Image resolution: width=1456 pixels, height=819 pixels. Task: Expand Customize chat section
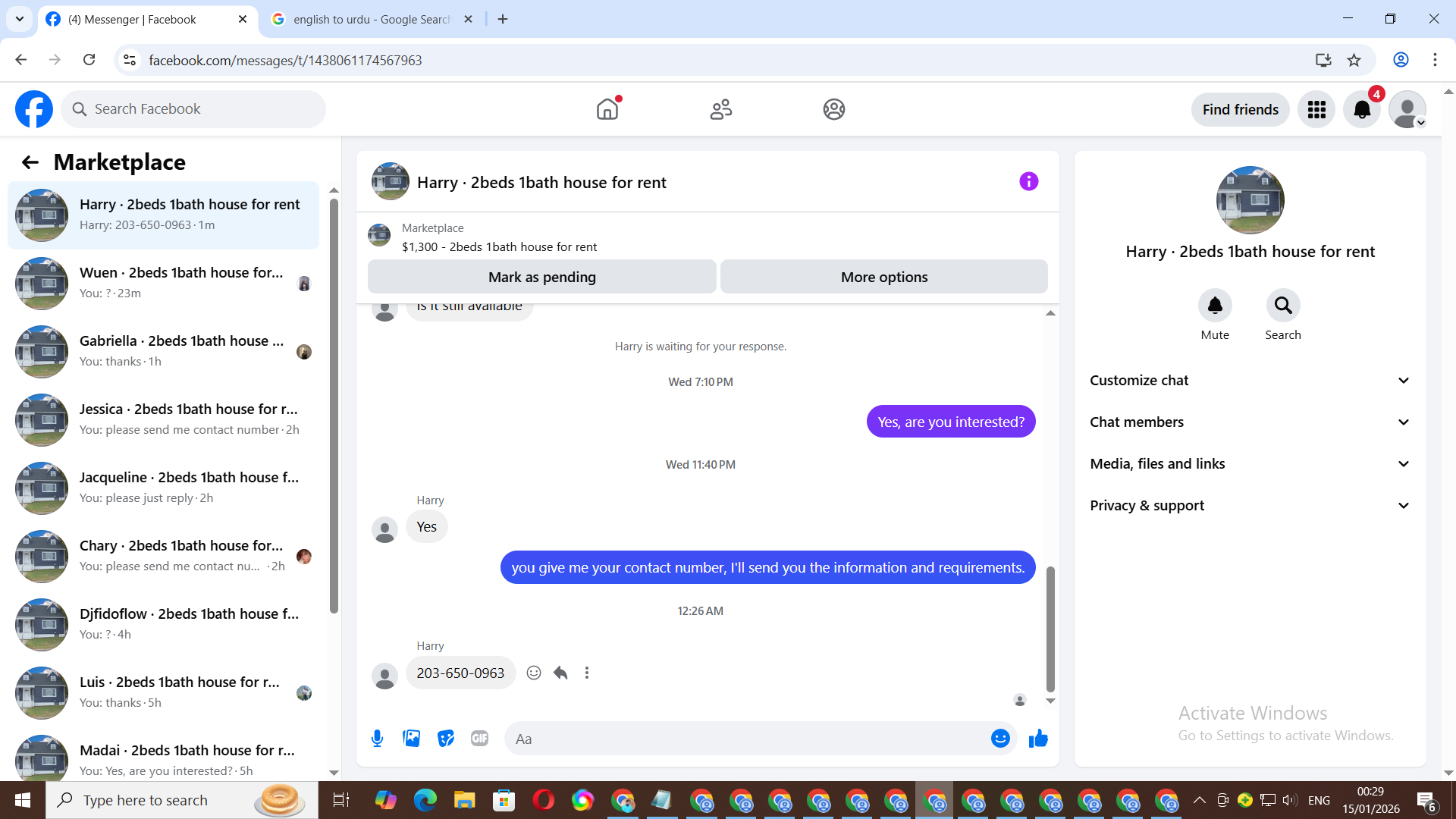[1250, 381]
